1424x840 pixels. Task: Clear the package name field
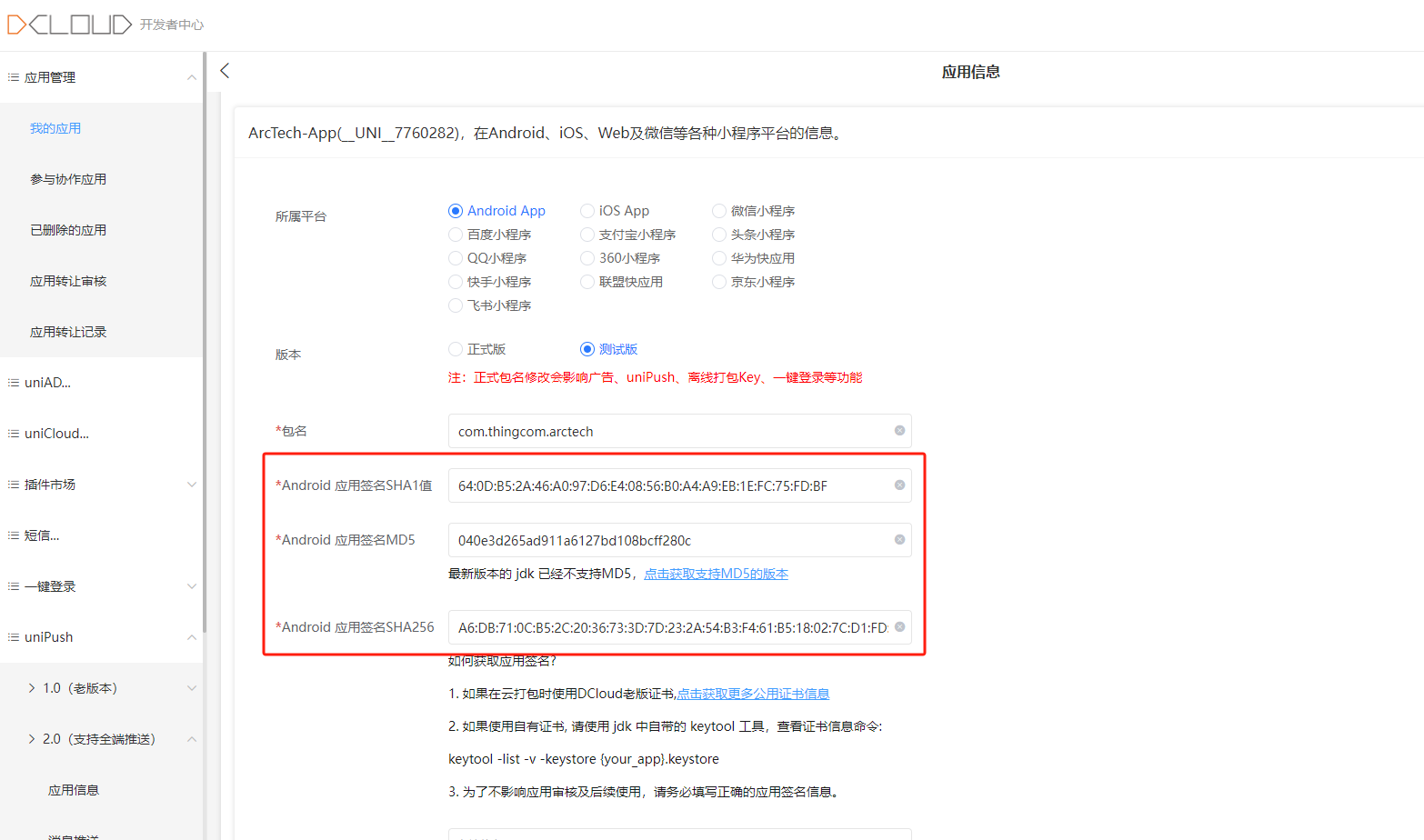(x=899, y=431)
